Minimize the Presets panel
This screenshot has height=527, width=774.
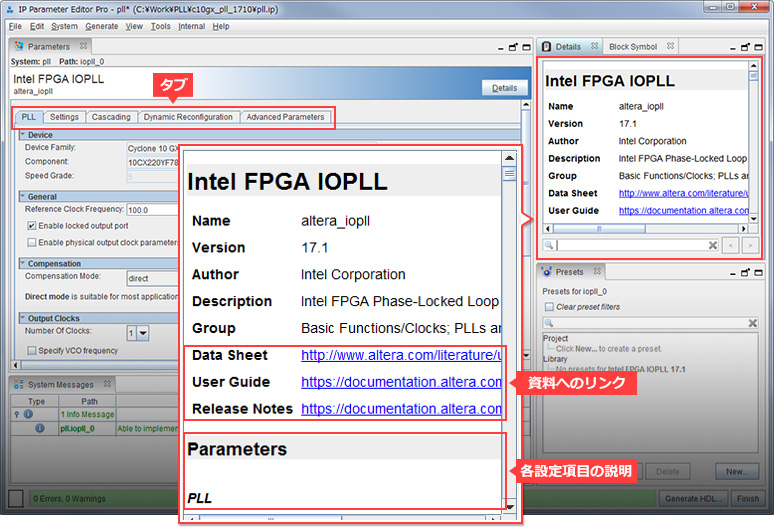(x=733, y=273)
